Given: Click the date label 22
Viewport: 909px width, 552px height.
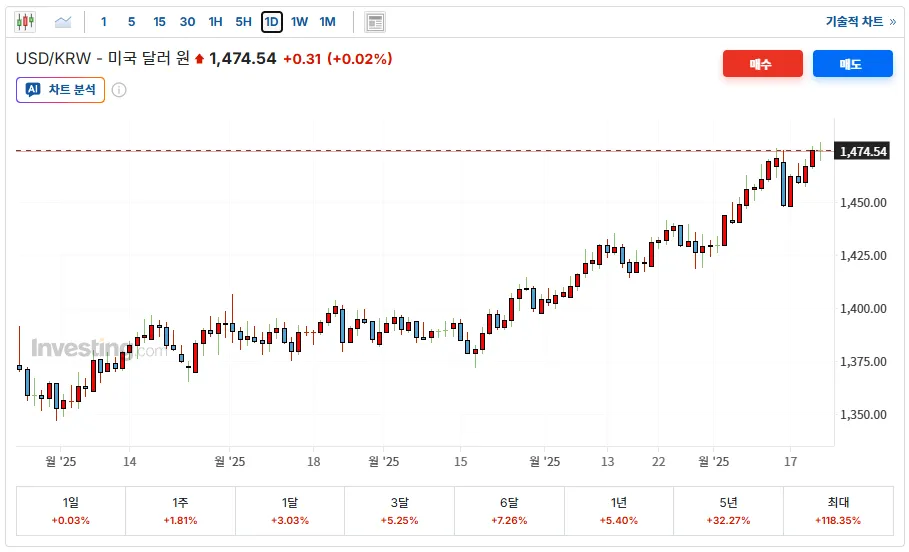Looking at the screenshot, I should pyautogui.click(x=658, y=462).
